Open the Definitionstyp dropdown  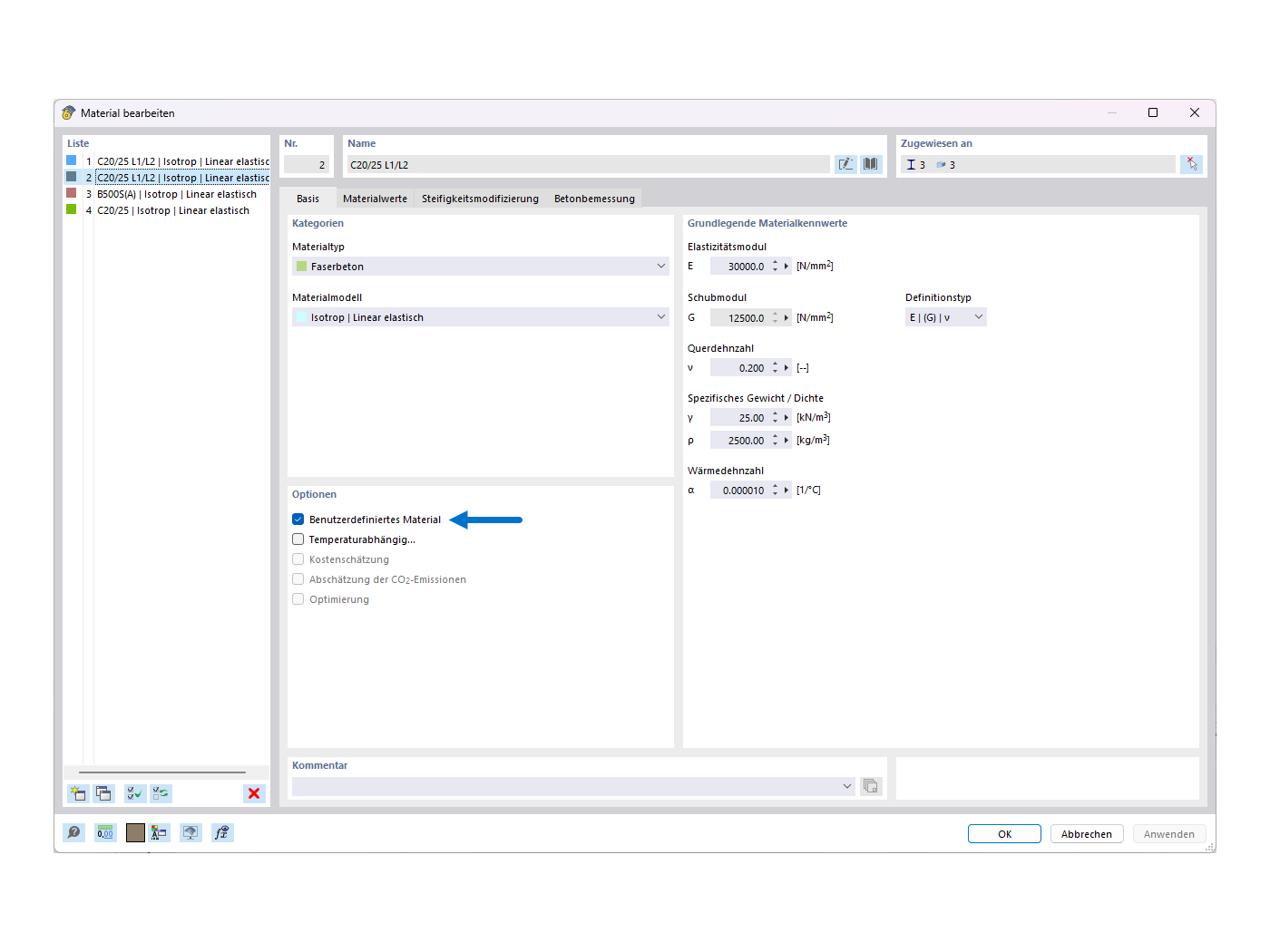(978, 316)
